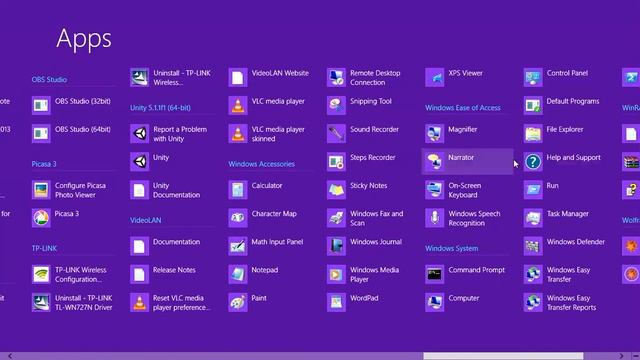Open the Run dialog icon
Screen dimensions: 640x360
(533, 190)
